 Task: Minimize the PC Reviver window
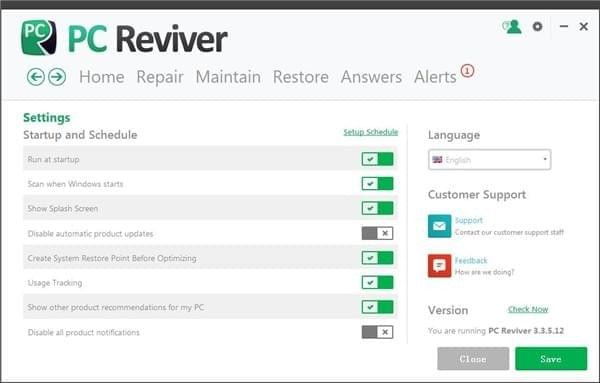click(x=564, y=26)
